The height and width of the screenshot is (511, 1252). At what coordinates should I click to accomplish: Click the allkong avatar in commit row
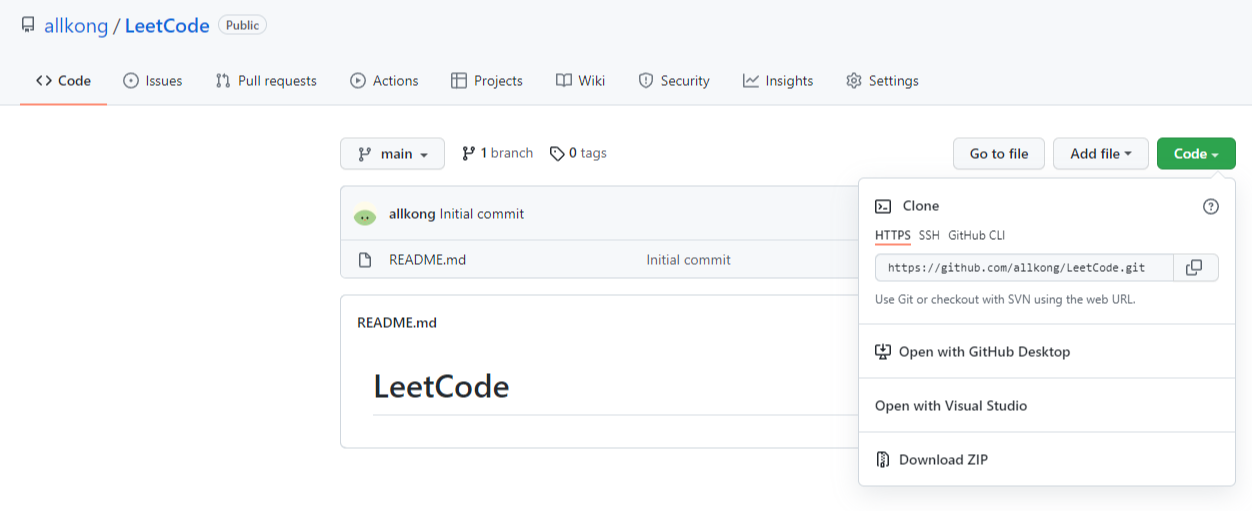365,215
